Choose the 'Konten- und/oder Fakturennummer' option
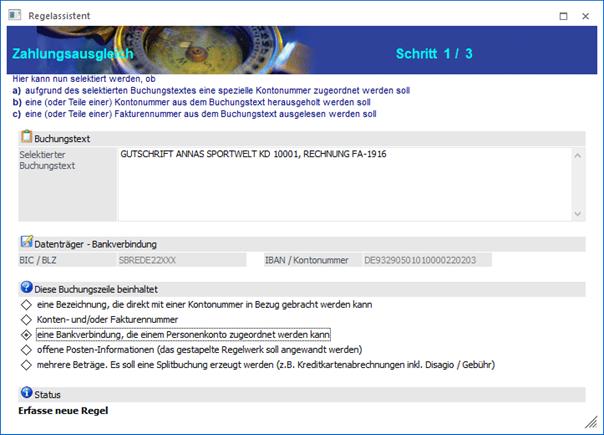The image size is (604, 435). pos(25,318)
